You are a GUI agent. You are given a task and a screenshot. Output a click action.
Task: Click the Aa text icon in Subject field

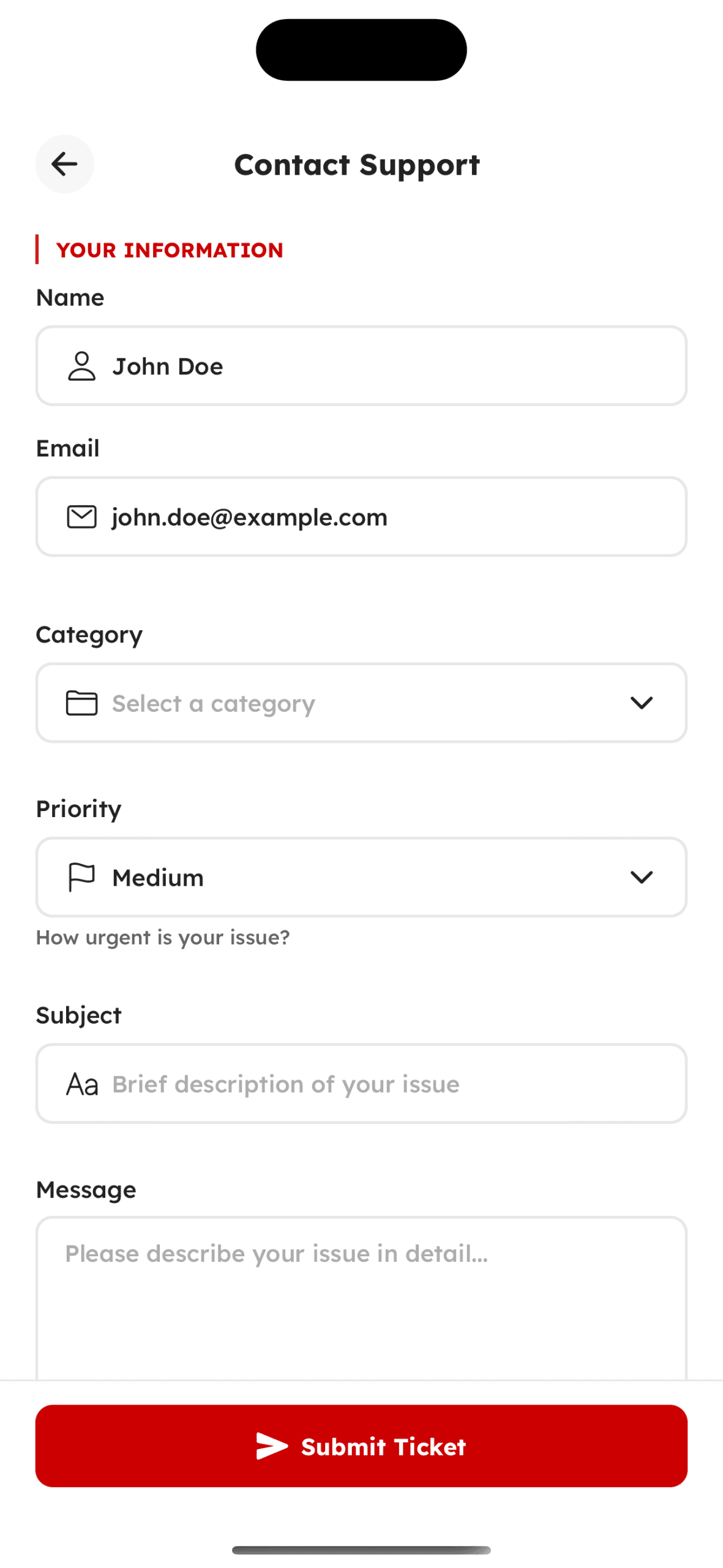[x=82, y=1084]
